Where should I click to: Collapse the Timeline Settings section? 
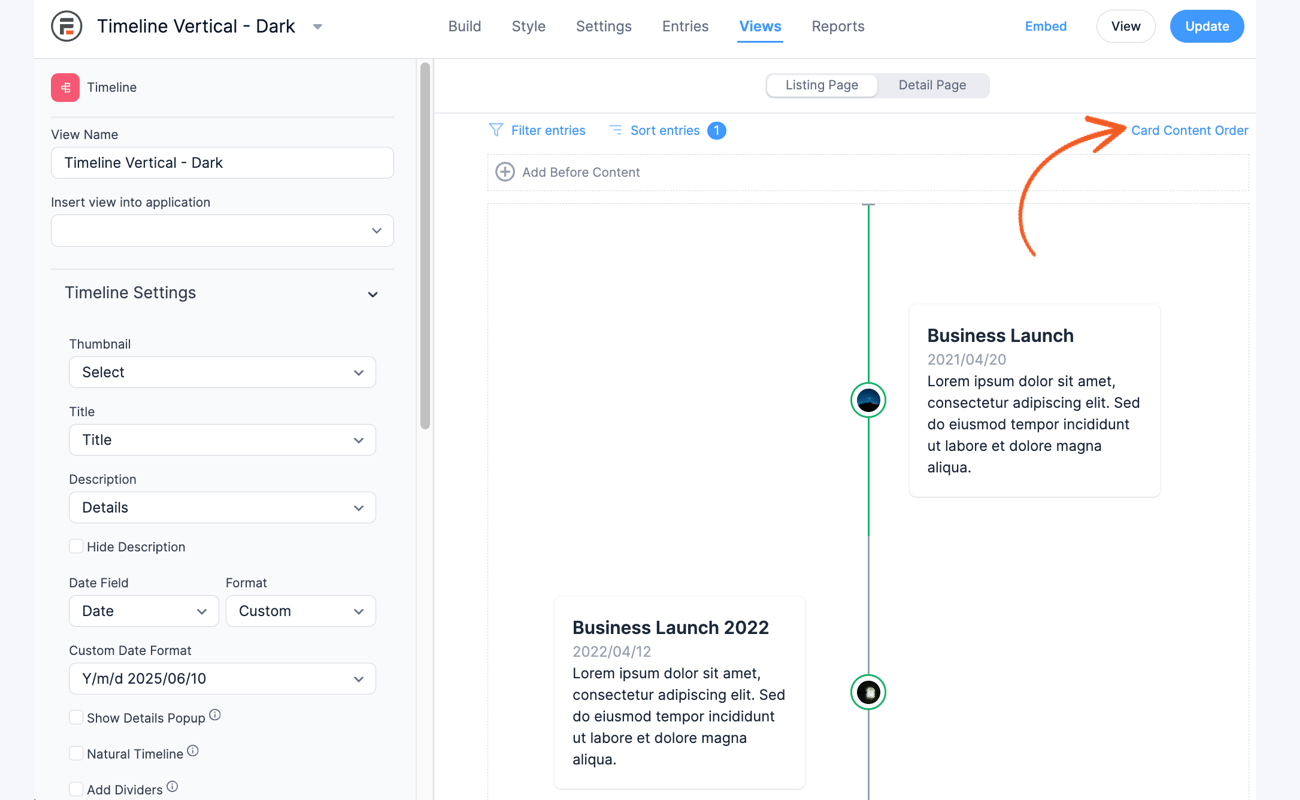pyautogui.click(x=371, y=293)
